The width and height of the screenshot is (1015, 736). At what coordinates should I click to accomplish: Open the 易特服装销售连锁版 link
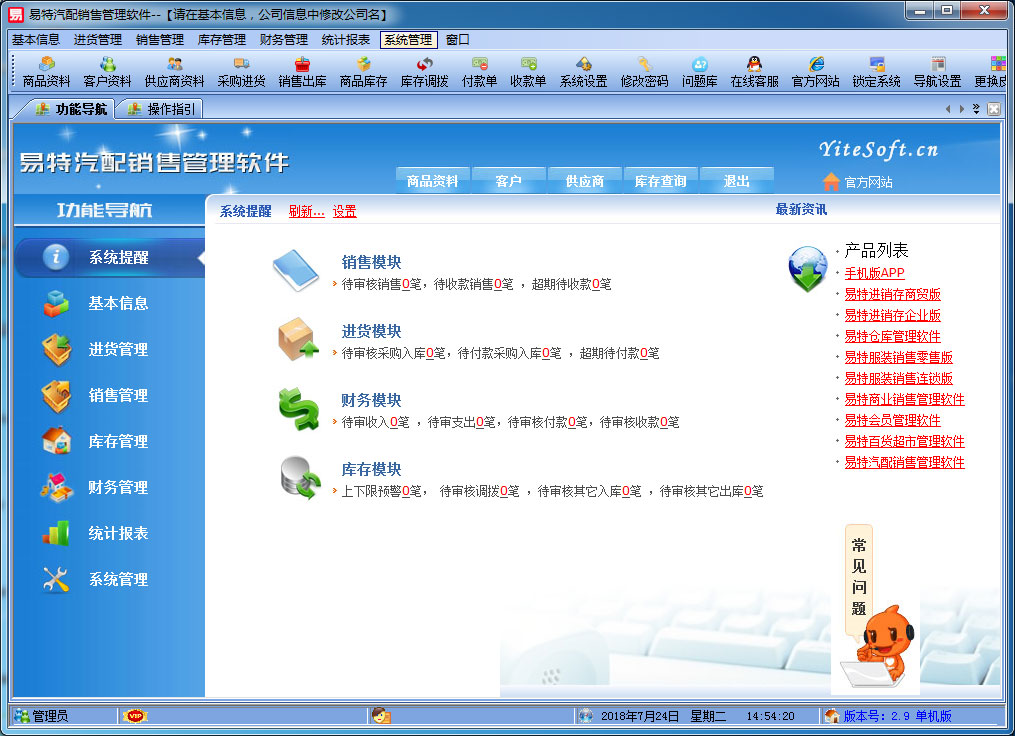[898, 378]
